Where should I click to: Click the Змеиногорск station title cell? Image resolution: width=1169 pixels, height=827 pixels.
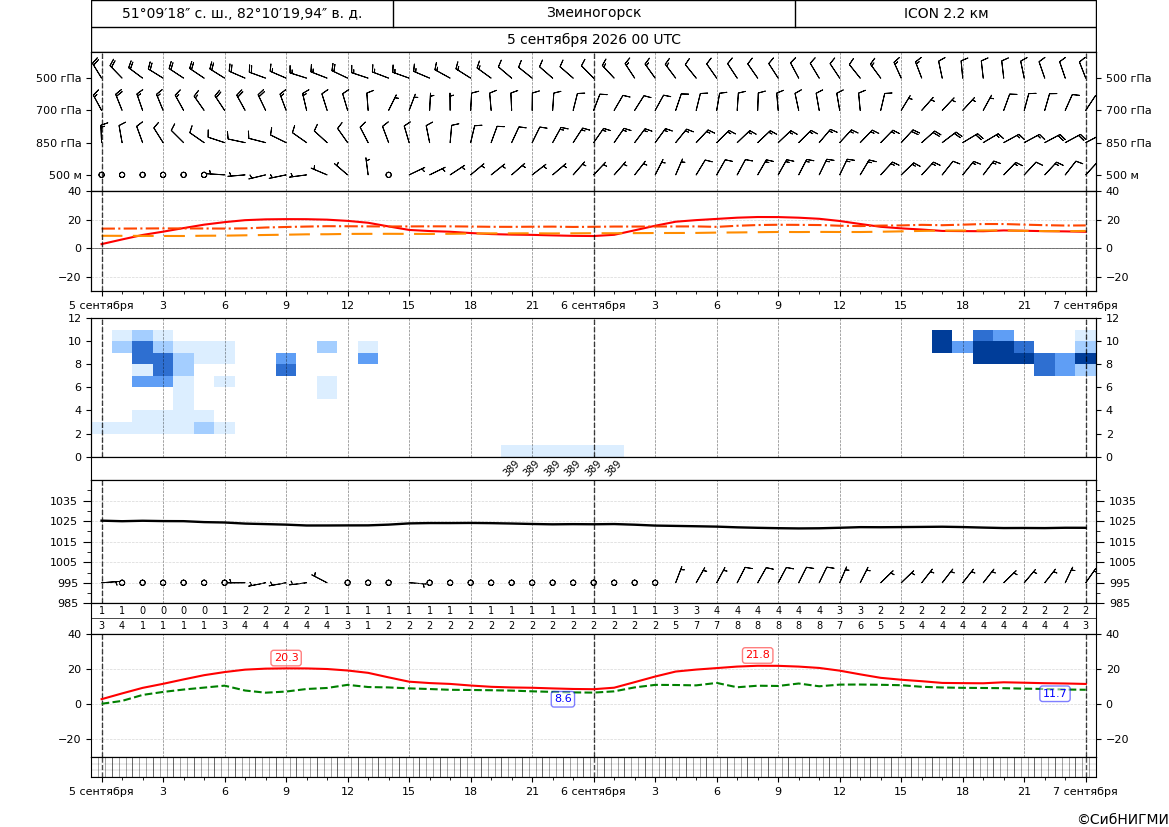click(593, 13)
